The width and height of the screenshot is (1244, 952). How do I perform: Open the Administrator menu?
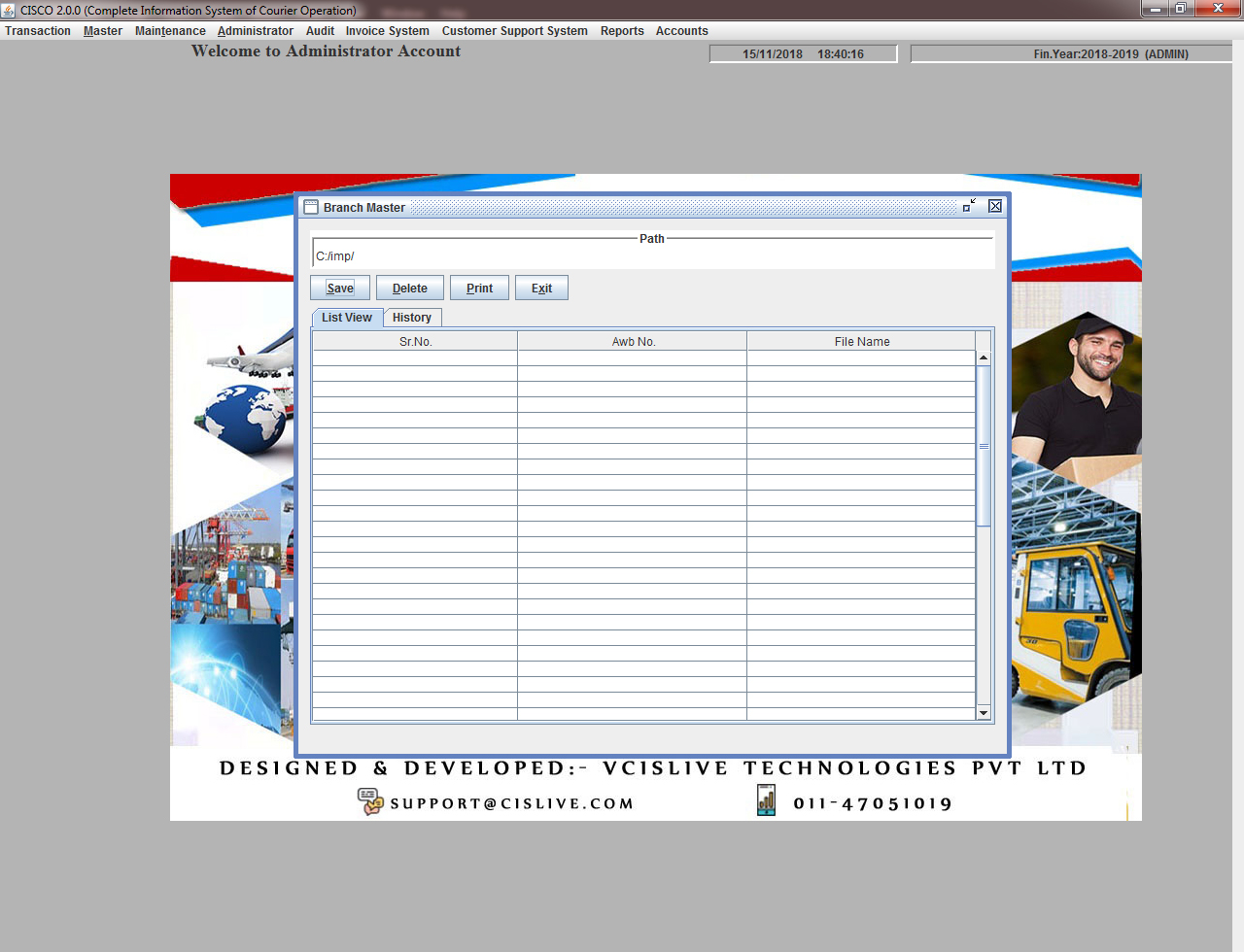256,31
